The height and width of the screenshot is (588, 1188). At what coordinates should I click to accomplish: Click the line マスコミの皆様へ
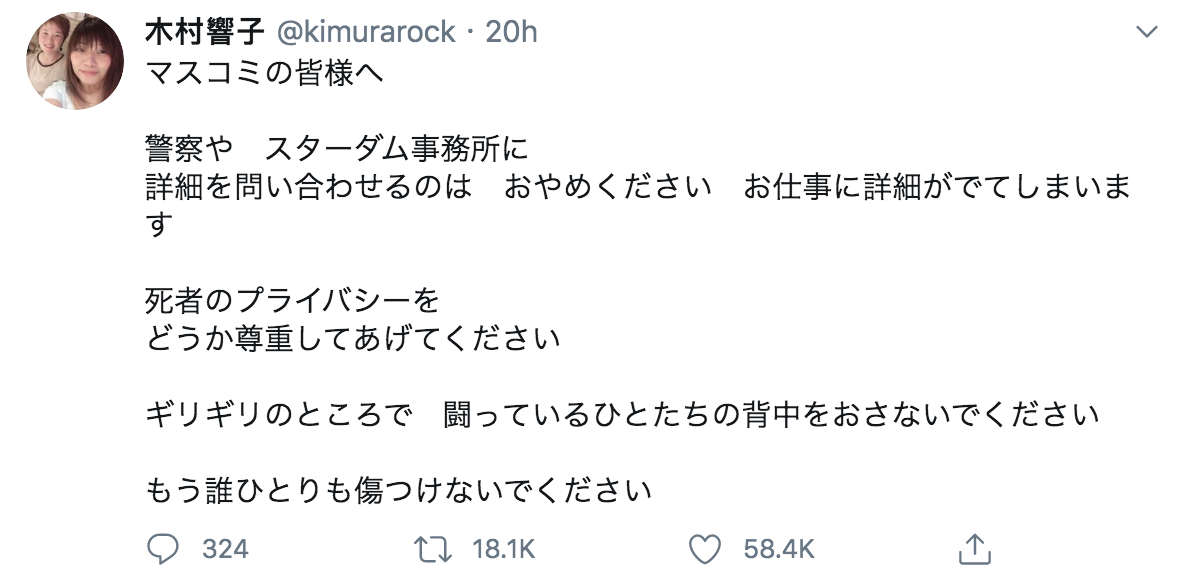pos(265,73)
